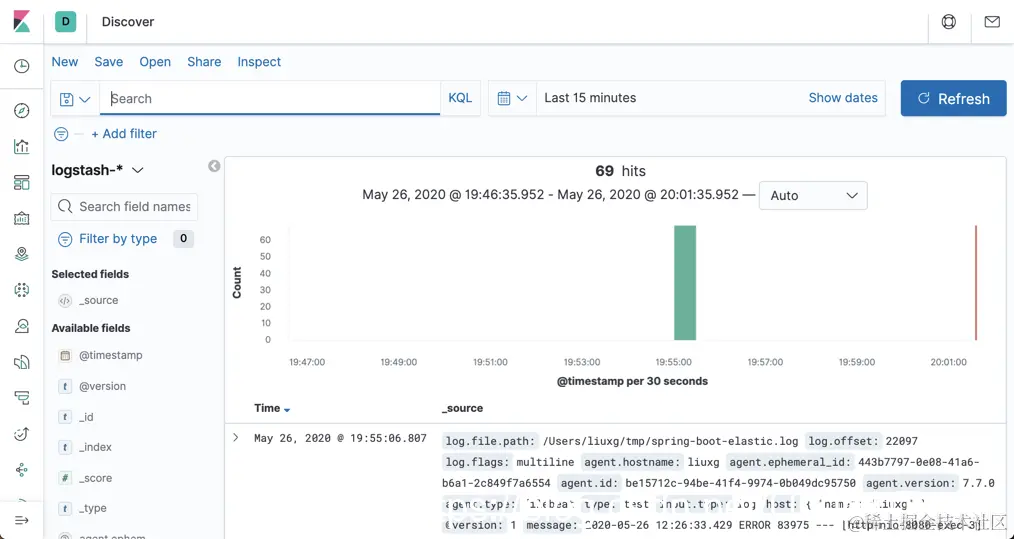Click Save in the top menu
Viewport: 1014px width, 539px height.
(109, 62)
